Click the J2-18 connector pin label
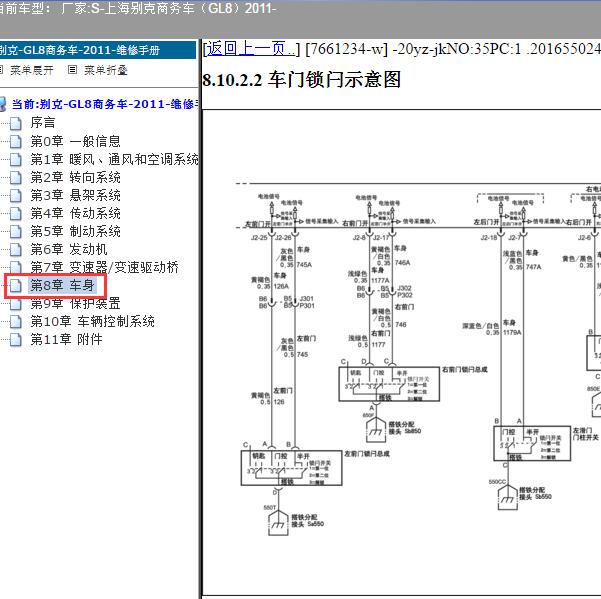The width and height of the screenshot is (601, 599). pyautogui.click(x=489, y=238)
